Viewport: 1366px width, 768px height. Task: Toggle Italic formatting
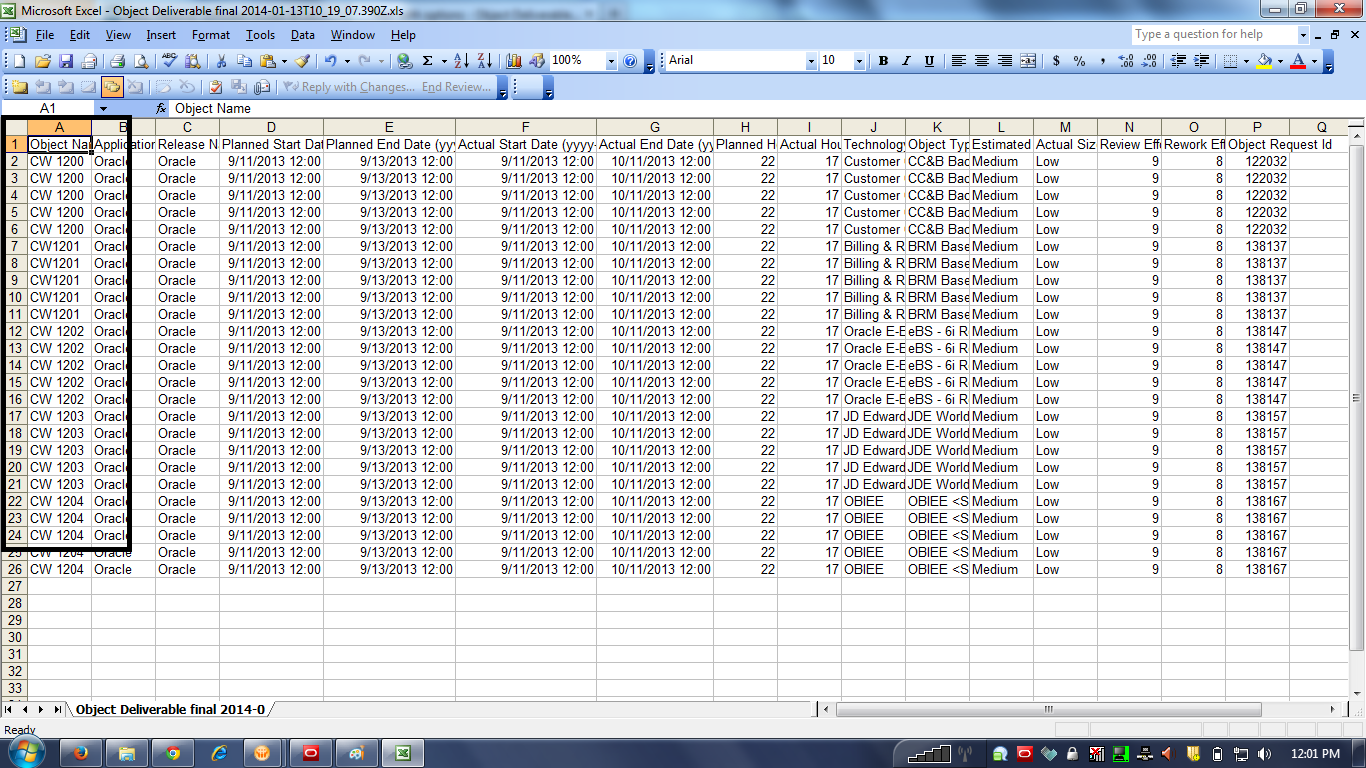click(x=906, y=61)
